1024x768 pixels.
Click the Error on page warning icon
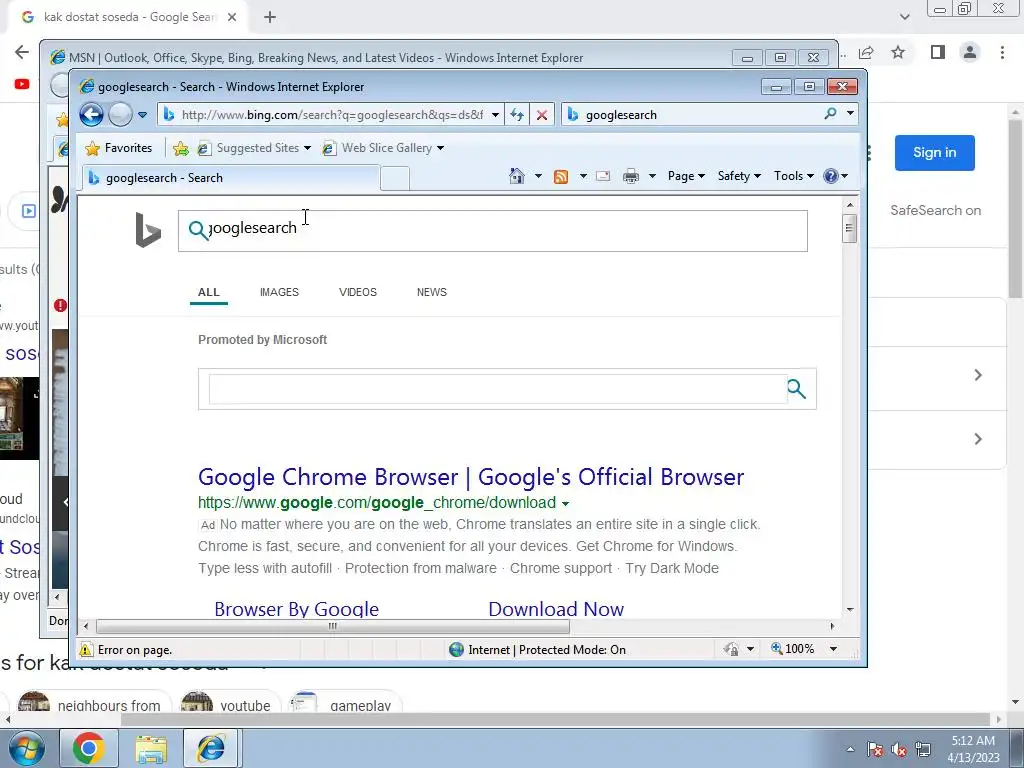click(x=86, y=649)
